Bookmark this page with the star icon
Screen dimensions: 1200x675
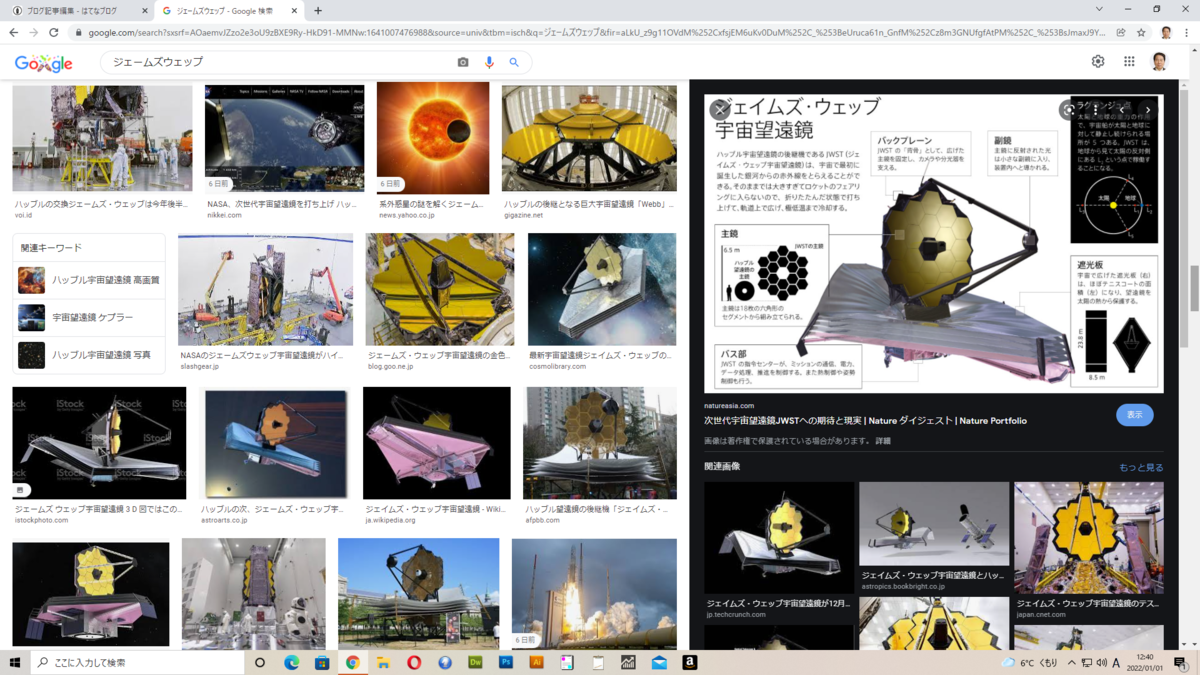coord(1139,33)
